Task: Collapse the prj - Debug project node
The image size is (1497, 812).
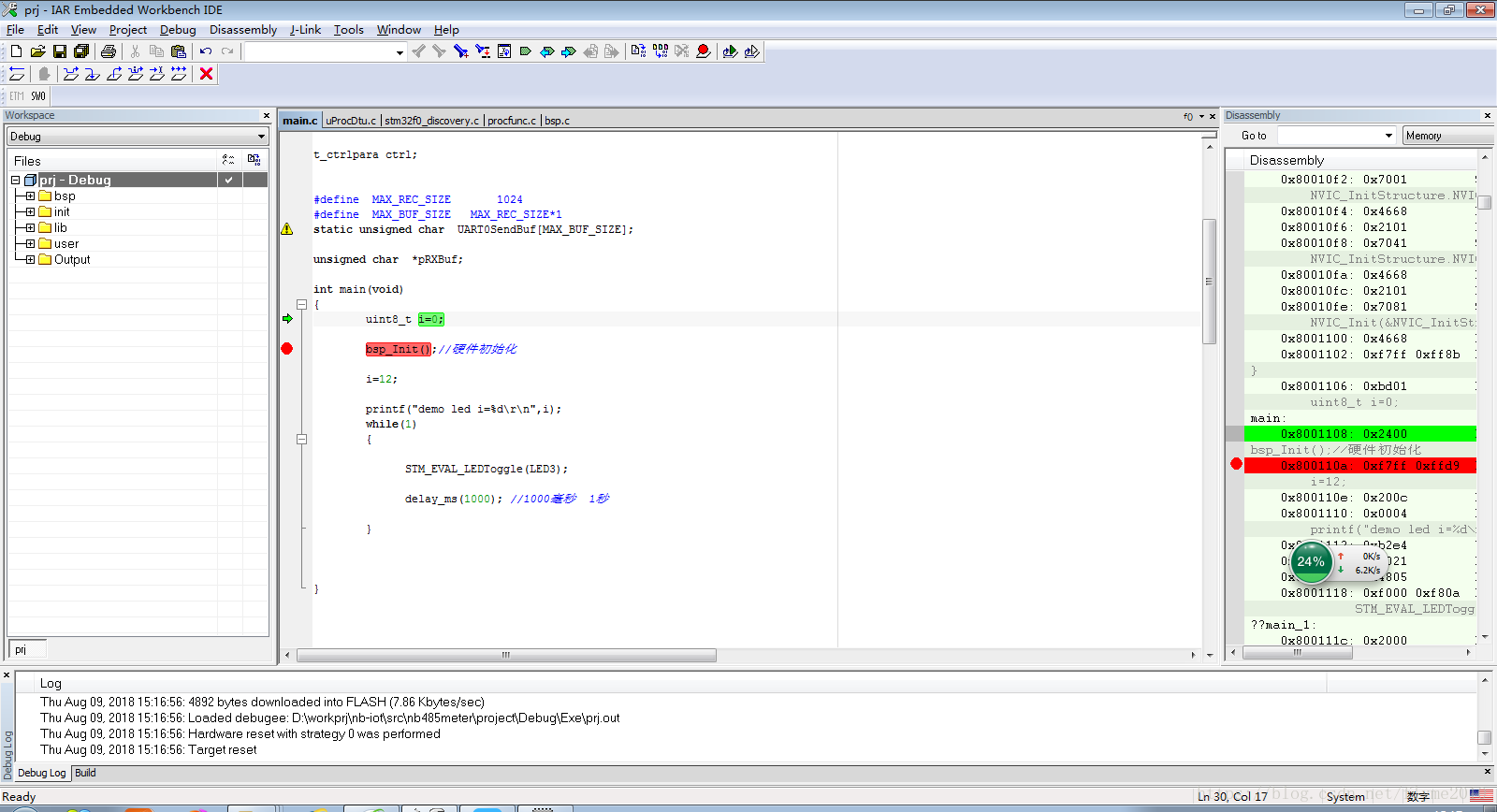Action: tap(15, 181)
